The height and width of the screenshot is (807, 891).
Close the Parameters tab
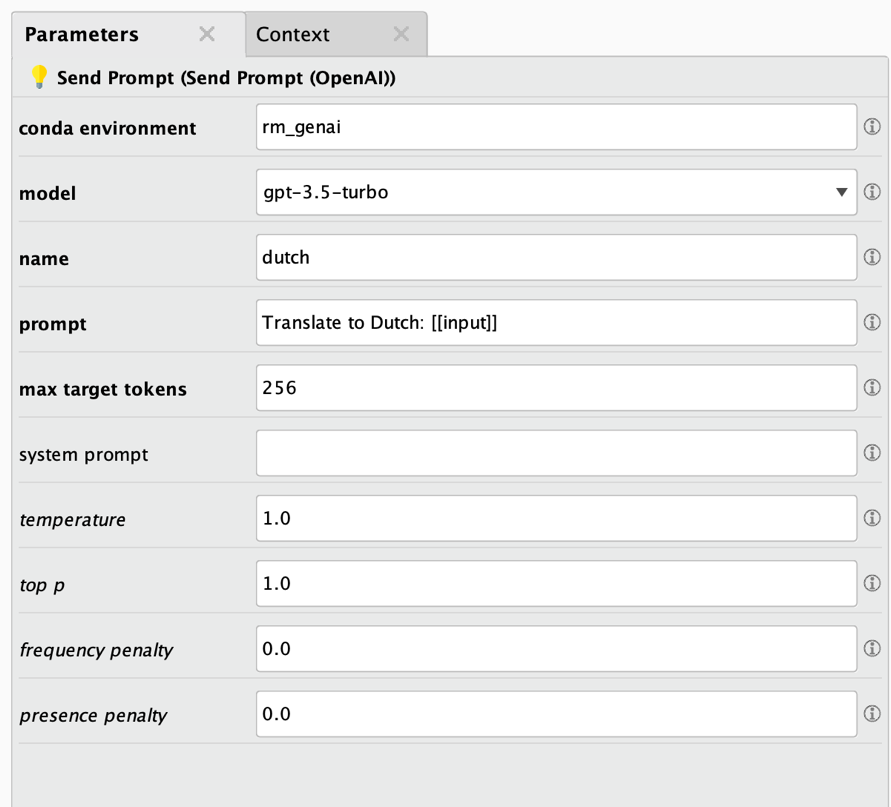point(207,34)
